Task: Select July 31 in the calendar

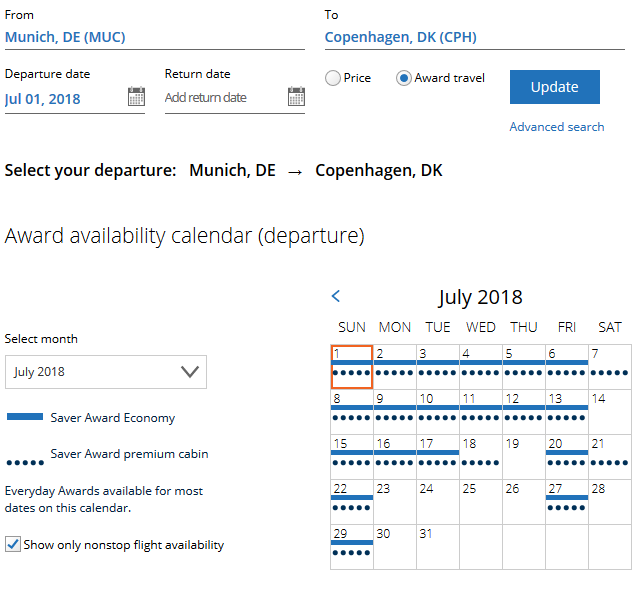Action: coord(437,546)
